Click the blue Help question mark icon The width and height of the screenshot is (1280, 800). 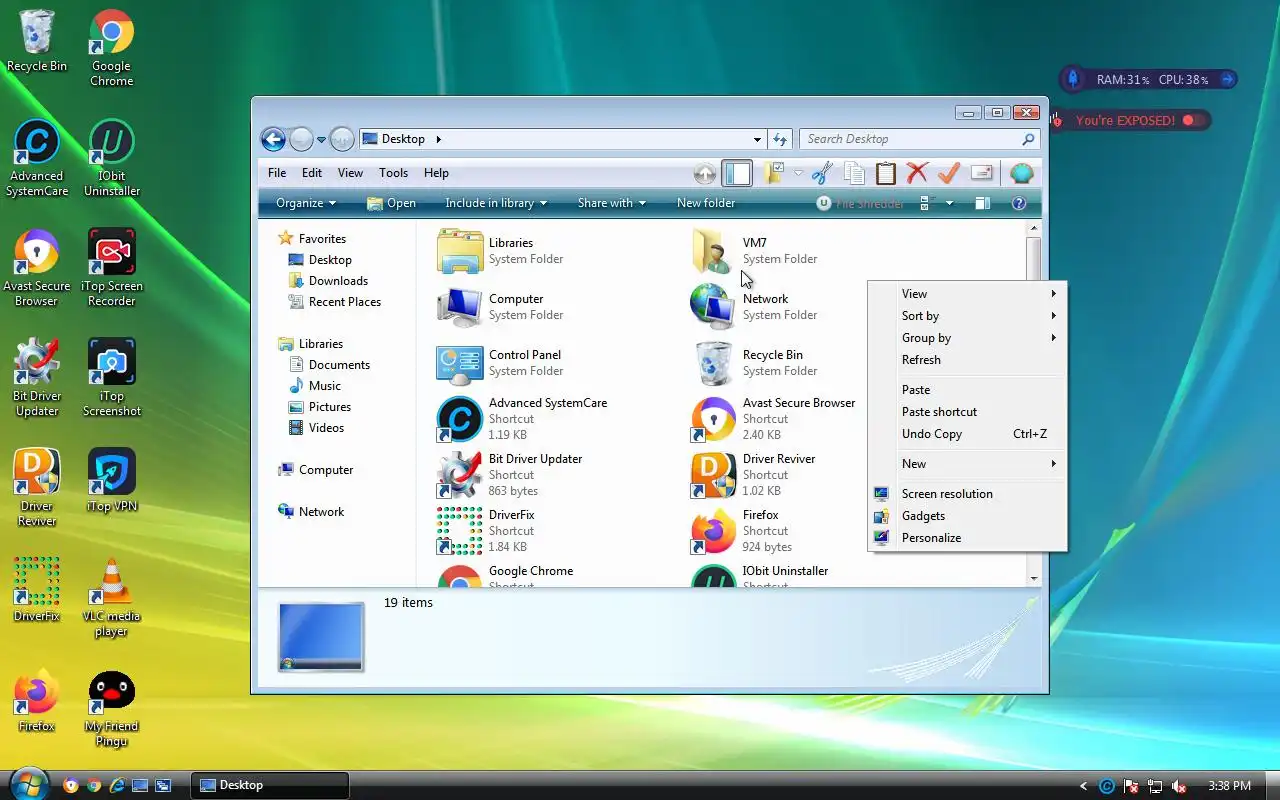coord(1019,203)
